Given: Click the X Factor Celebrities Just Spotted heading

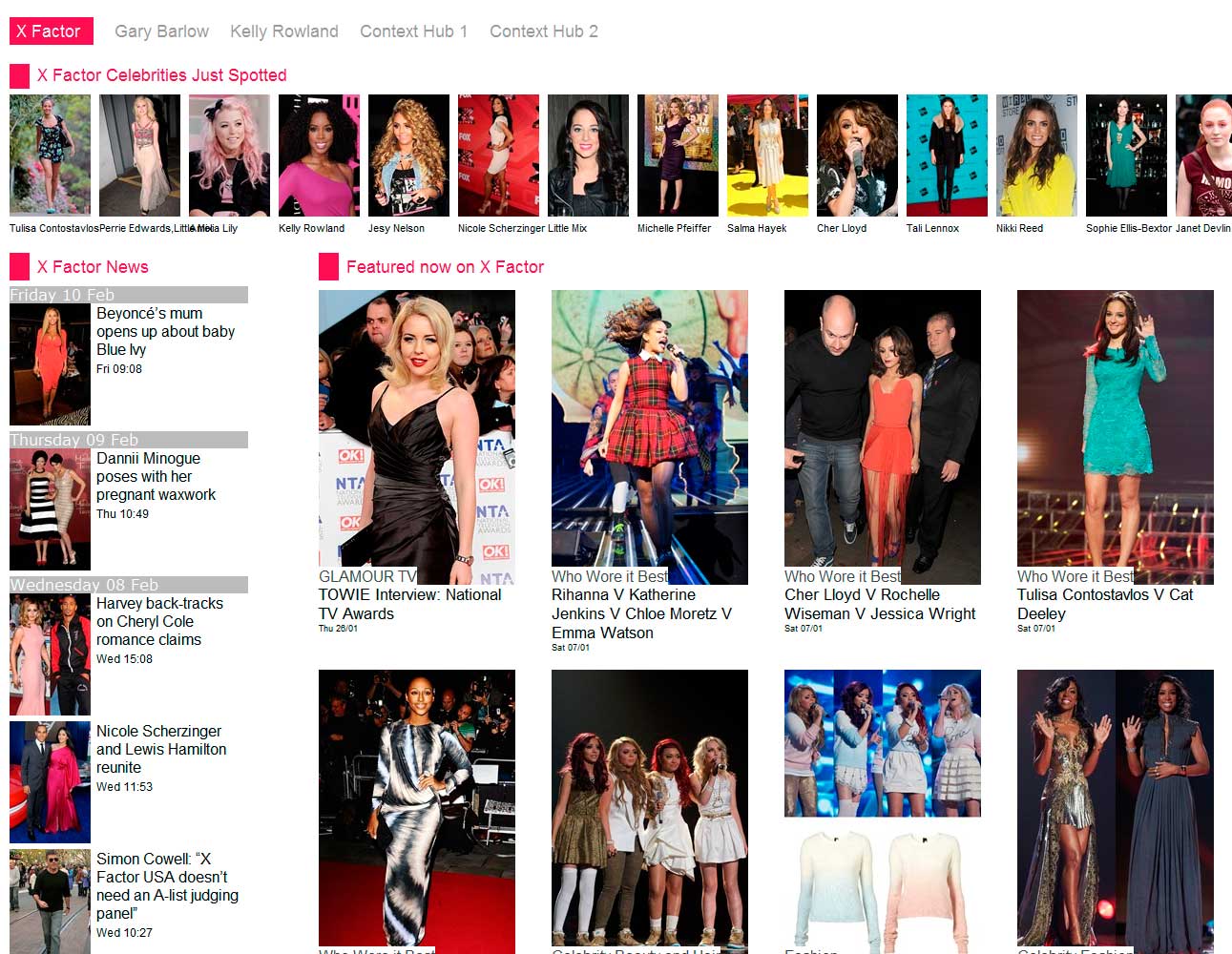Looking at the screenshot, I should (161, 75).
